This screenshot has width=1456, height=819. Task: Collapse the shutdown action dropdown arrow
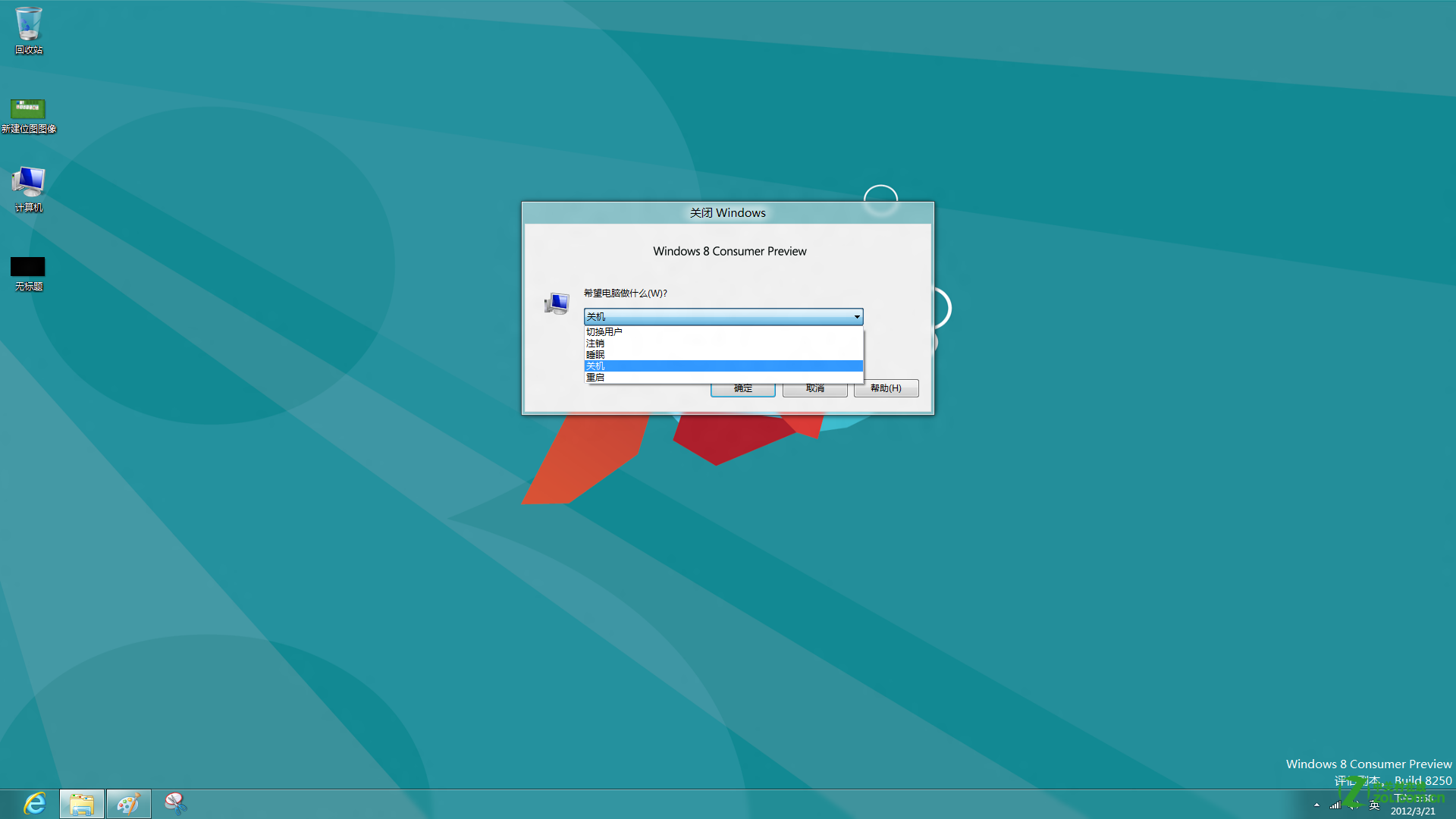click(857, 317)
